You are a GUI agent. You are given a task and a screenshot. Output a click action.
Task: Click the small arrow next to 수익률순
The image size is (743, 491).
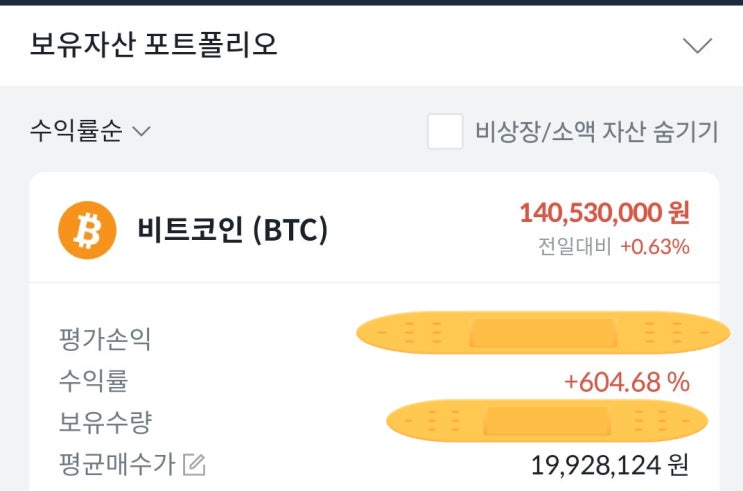[x=141, y=132]
